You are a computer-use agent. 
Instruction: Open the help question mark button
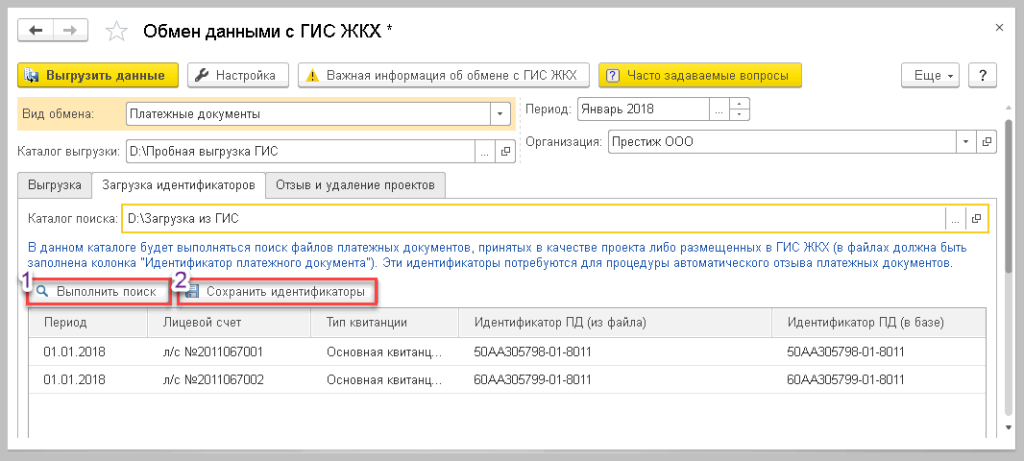coord(983,75)
